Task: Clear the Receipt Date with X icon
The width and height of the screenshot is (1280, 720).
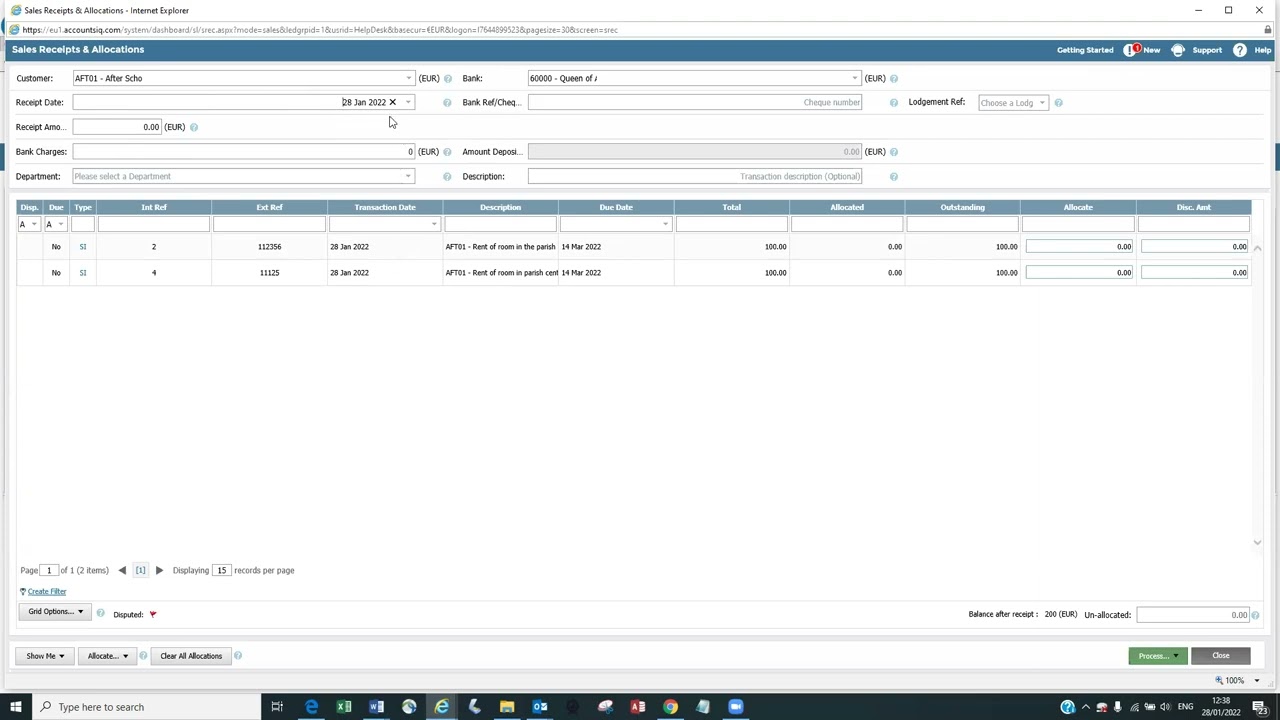Action: point(392,102)
